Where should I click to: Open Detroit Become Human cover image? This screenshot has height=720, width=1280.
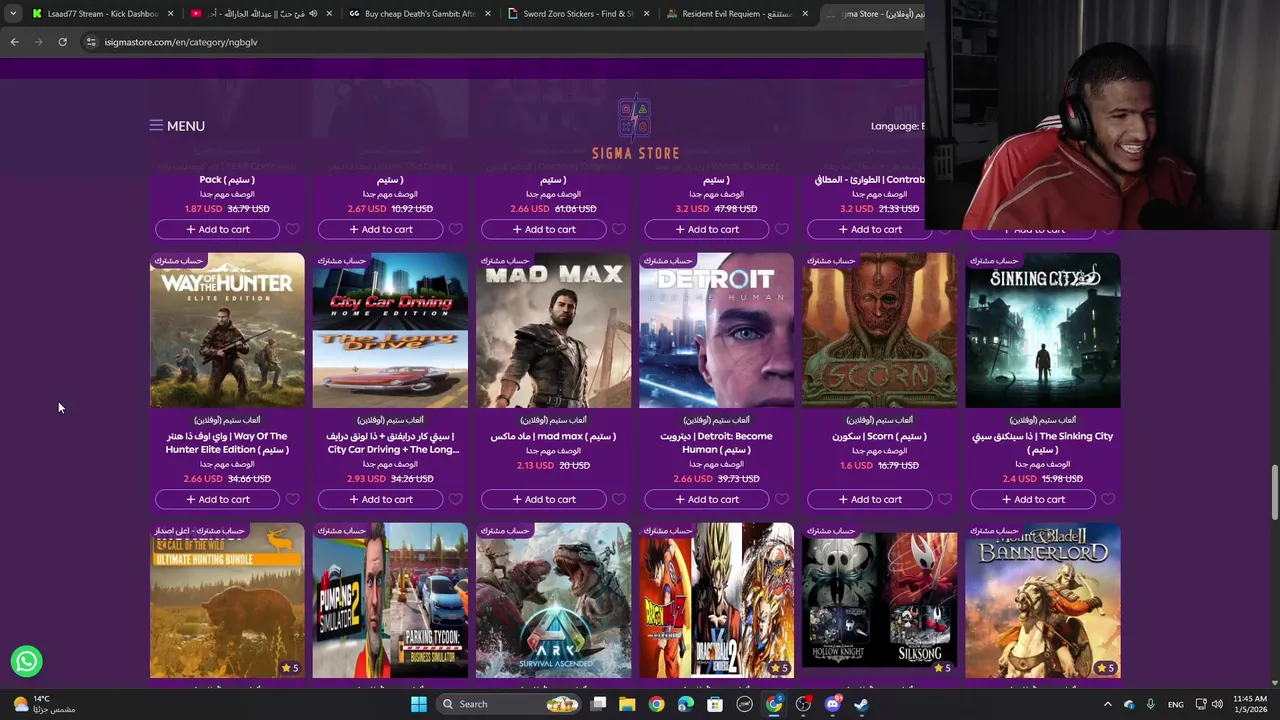tap(716, 330)
